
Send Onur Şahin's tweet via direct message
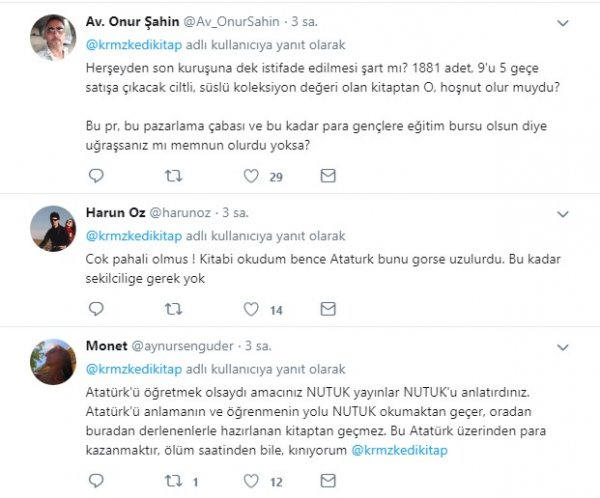tap(328, 176)
